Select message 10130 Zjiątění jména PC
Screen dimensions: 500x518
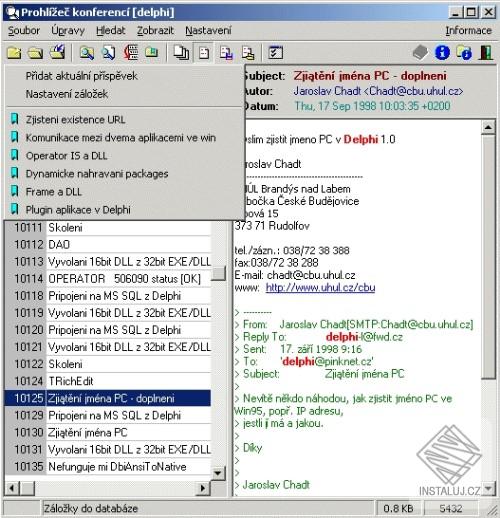(x=108, y=433)
